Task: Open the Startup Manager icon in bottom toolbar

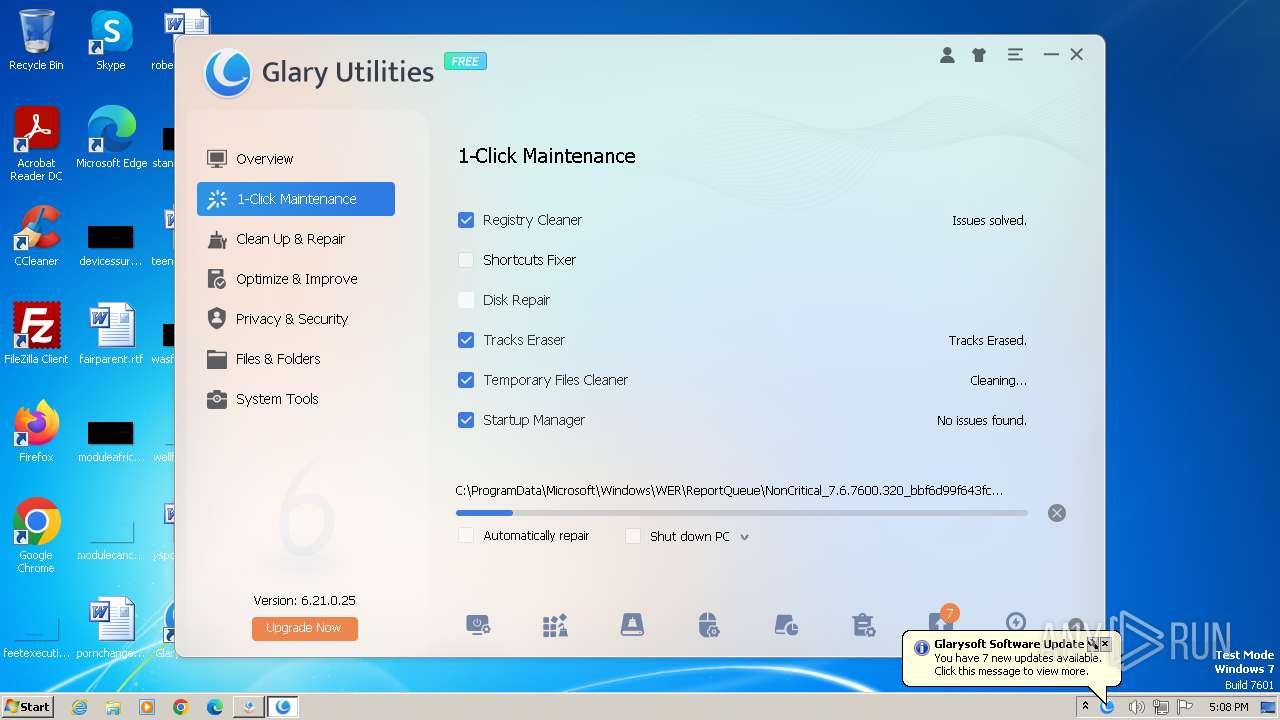Action: point(479,625)
